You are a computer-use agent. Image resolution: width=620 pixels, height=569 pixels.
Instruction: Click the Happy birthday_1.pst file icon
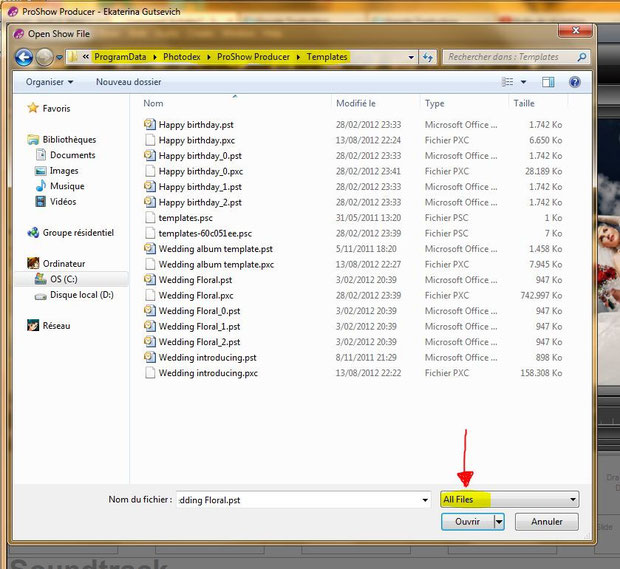(x=149, y=187)
